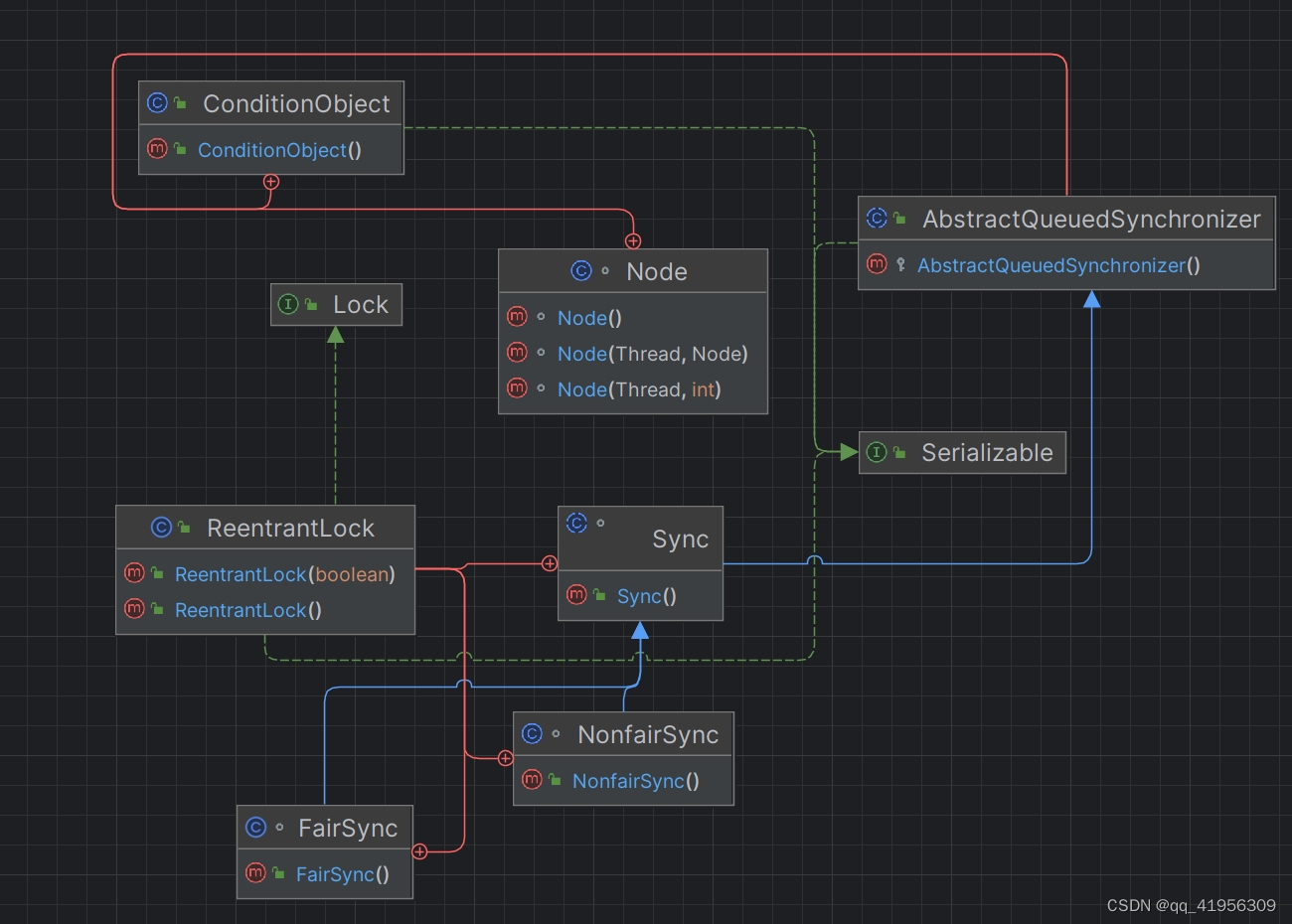Viewport: 1292px width, 924px height.
Task: Click the method icon beside ReentrantLock(boolean)
Action: (x=134, y=573)
